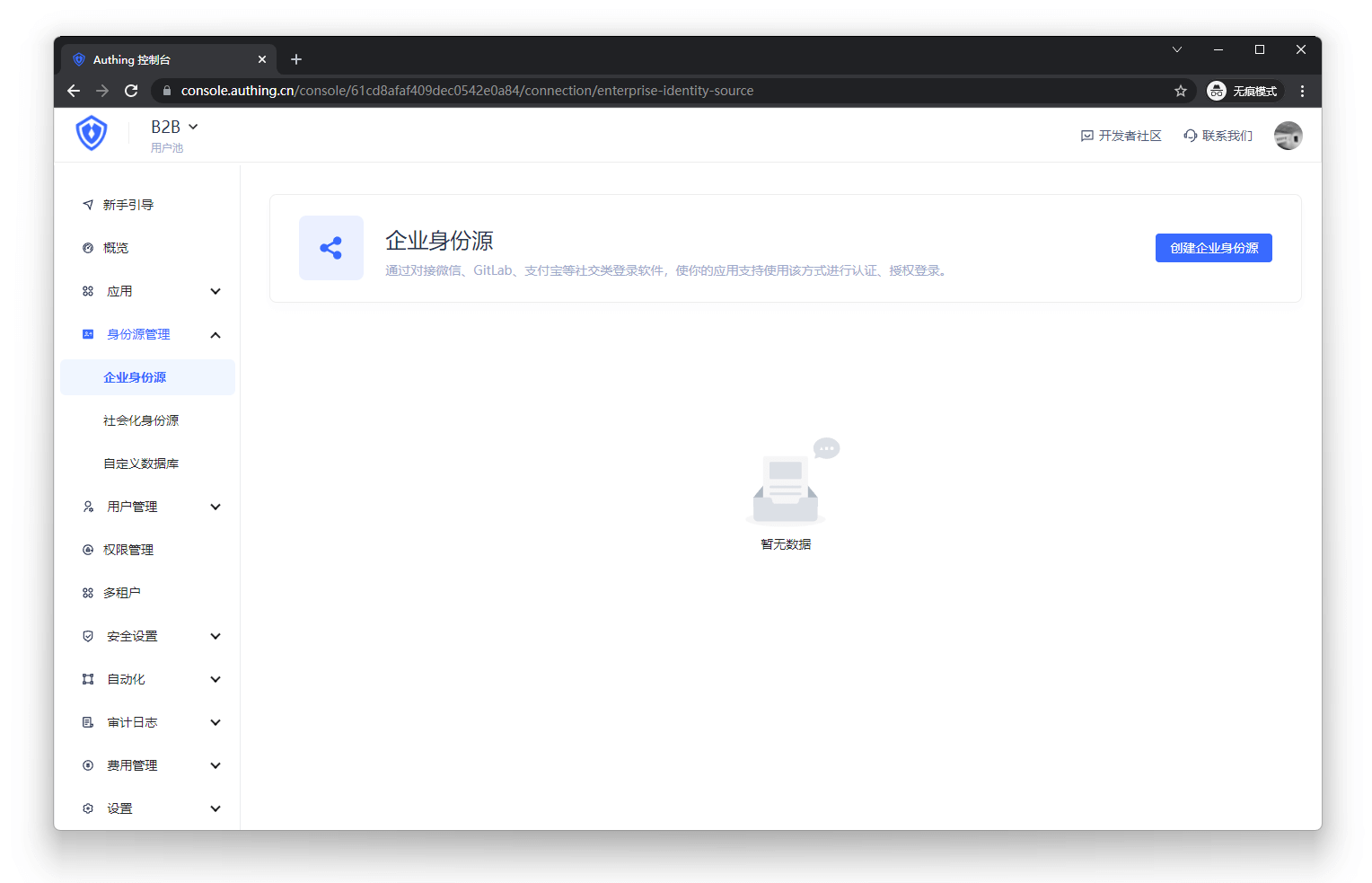The image size is (1372, 883).
Task: Open 自定义数据库 in the sidebar
Action: click(x=141, y=464)
